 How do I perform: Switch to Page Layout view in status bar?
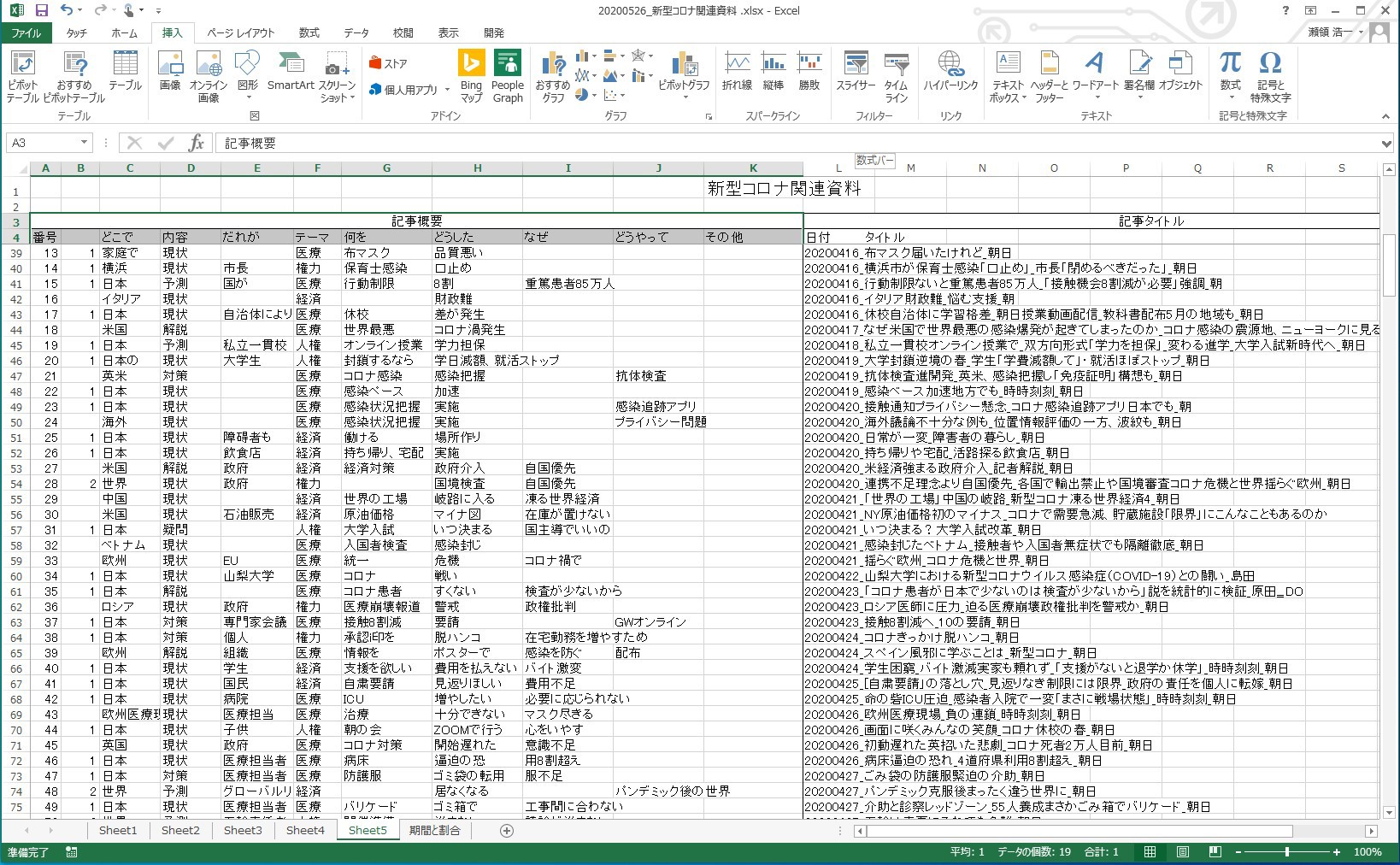(1183, 851)
